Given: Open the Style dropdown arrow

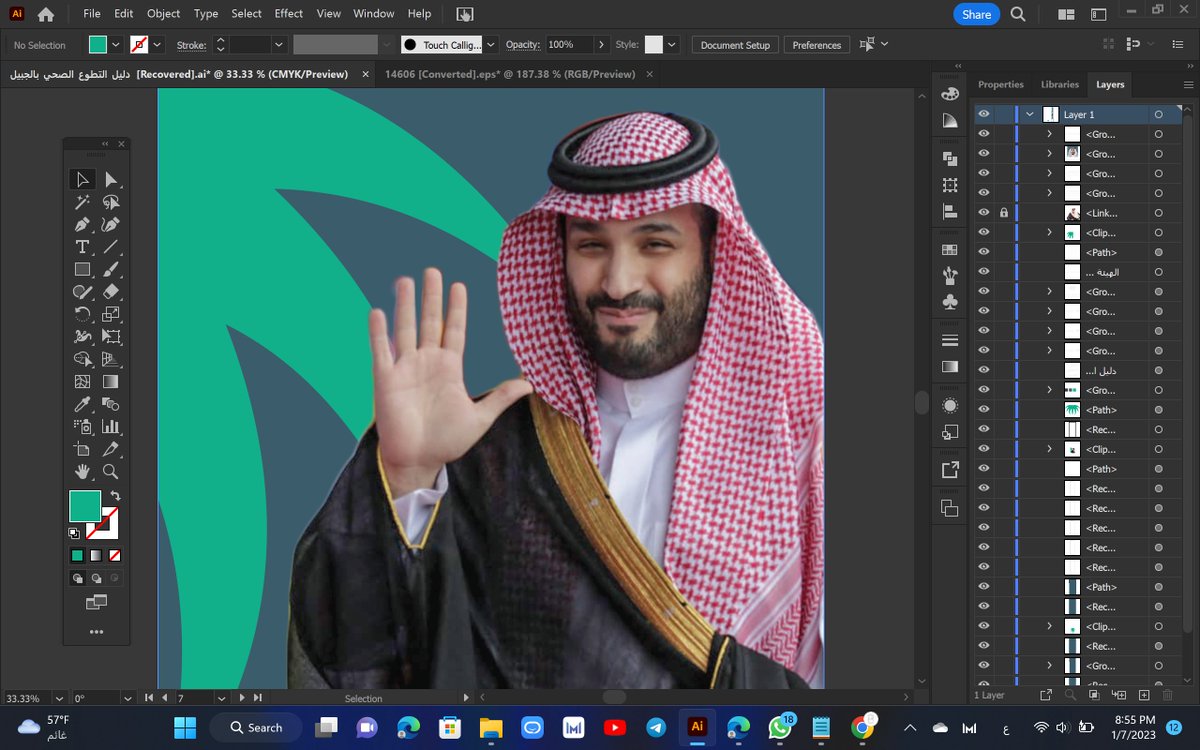Looking at the screenshot, I should point(672,45).
